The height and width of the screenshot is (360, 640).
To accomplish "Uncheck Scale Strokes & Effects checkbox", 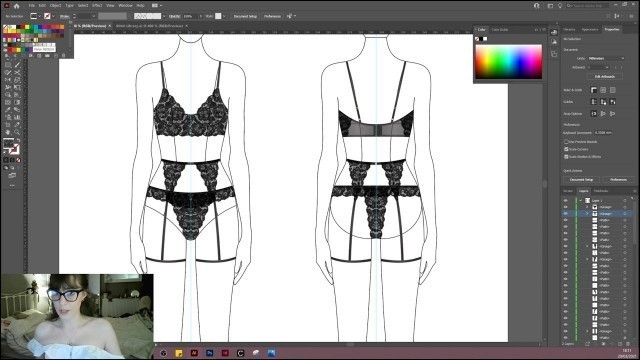I will [x=566, y=156].
